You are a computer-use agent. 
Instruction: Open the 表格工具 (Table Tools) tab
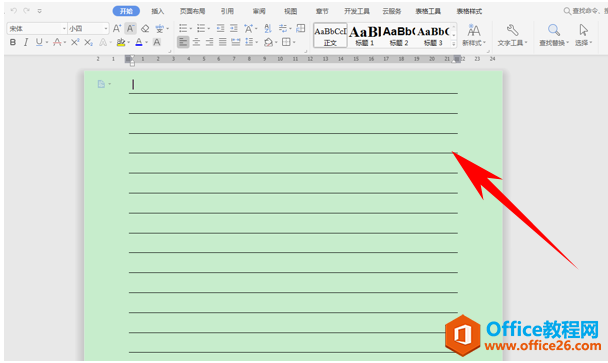(428, 11)
